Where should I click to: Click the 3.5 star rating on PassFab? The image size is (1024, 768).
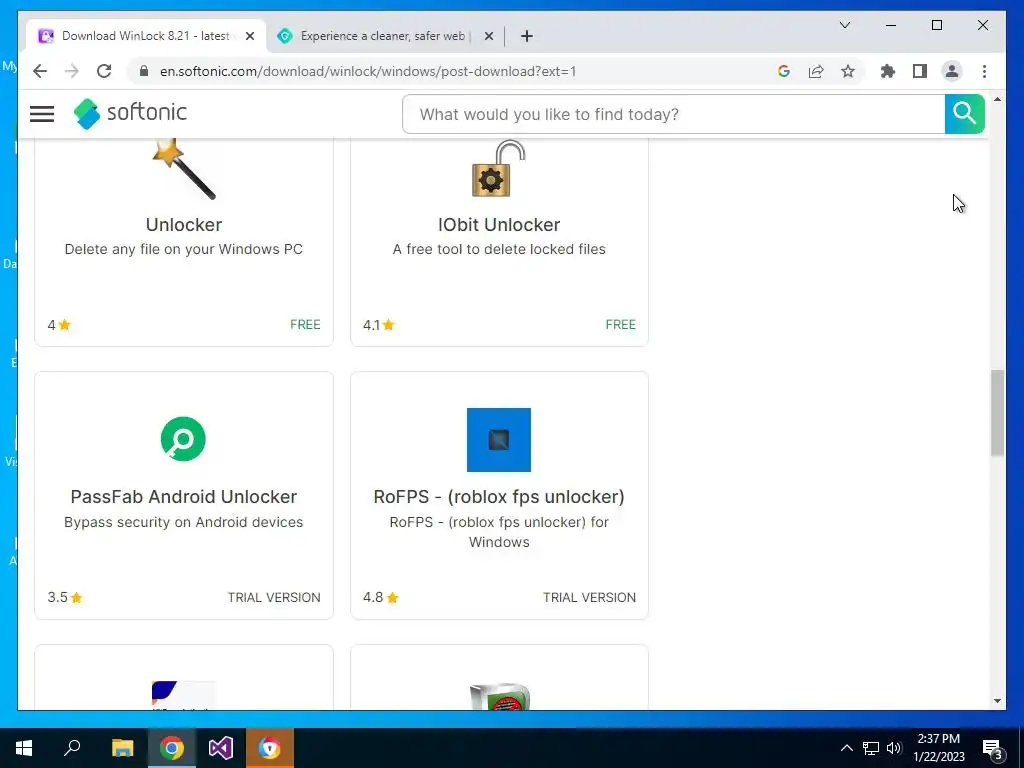[x=65, y=598]
